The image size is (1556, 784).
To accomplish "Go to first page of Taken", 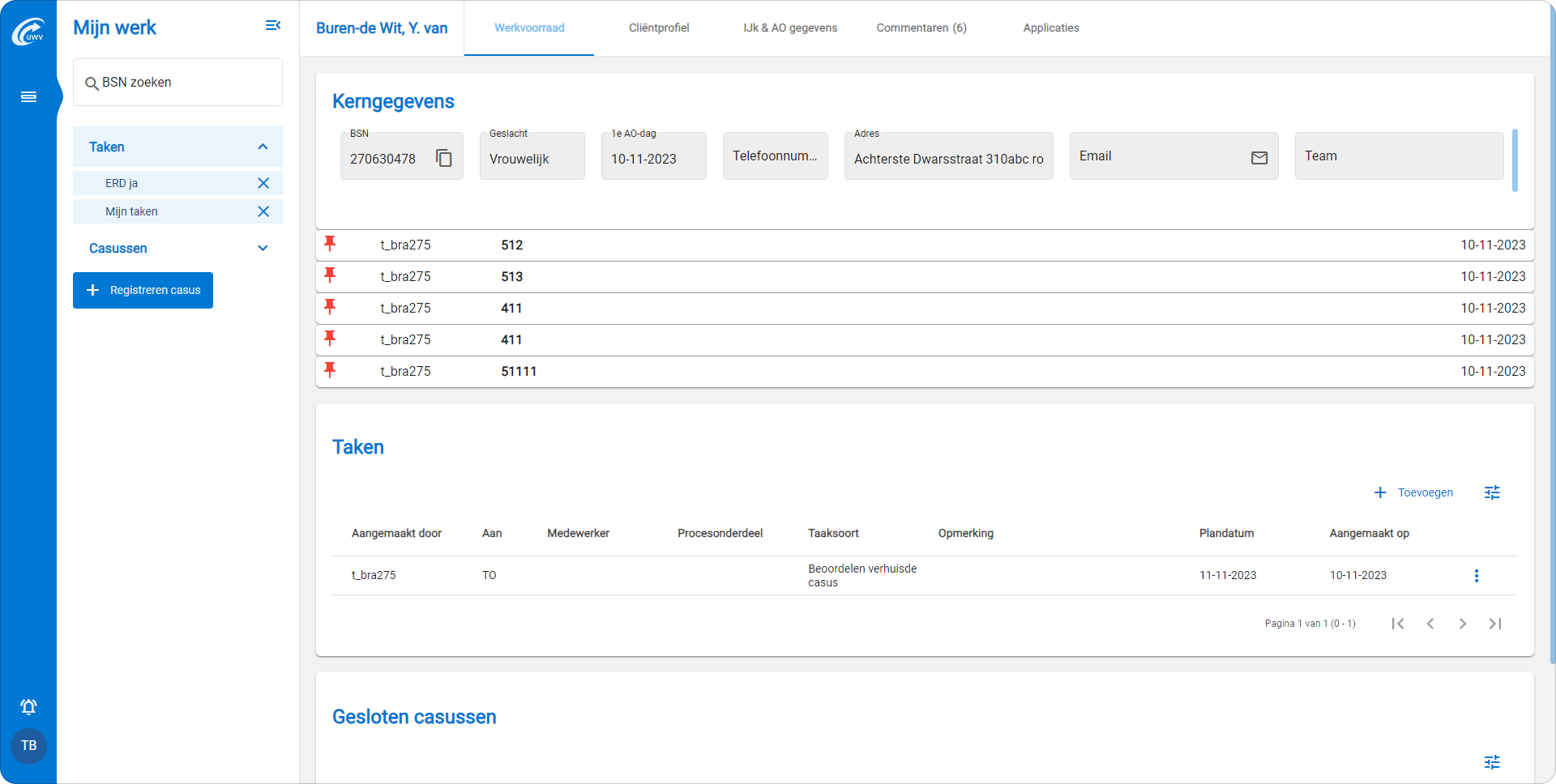I will point(1398,624).
